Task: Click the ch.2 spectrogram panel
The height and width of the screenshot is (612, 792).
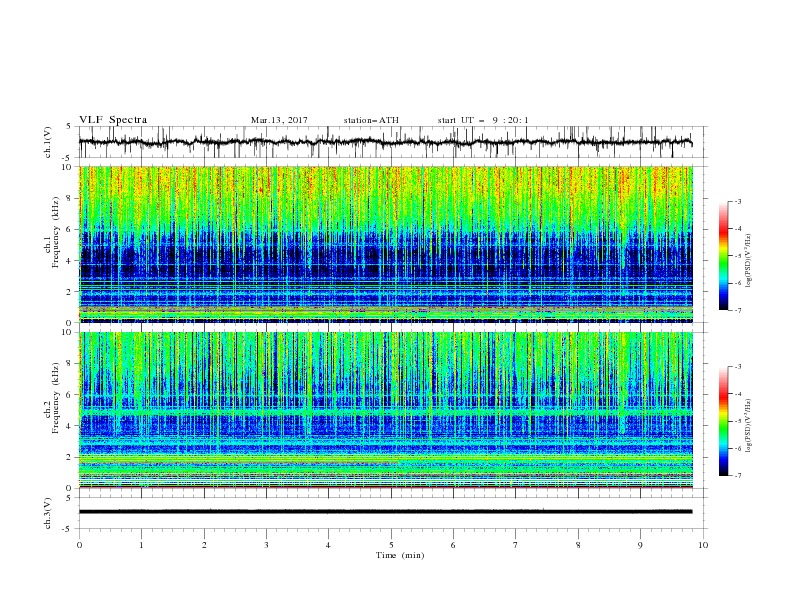Action: tap(386, 410)
